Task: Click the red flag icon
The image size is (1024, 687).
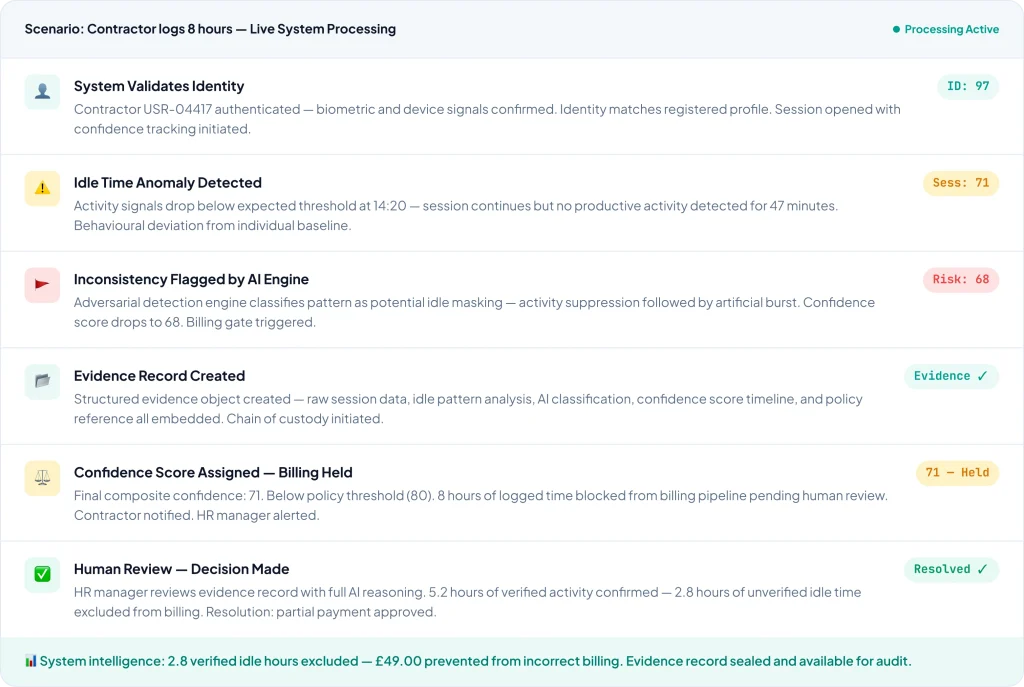Action: [x=42, y=285]
